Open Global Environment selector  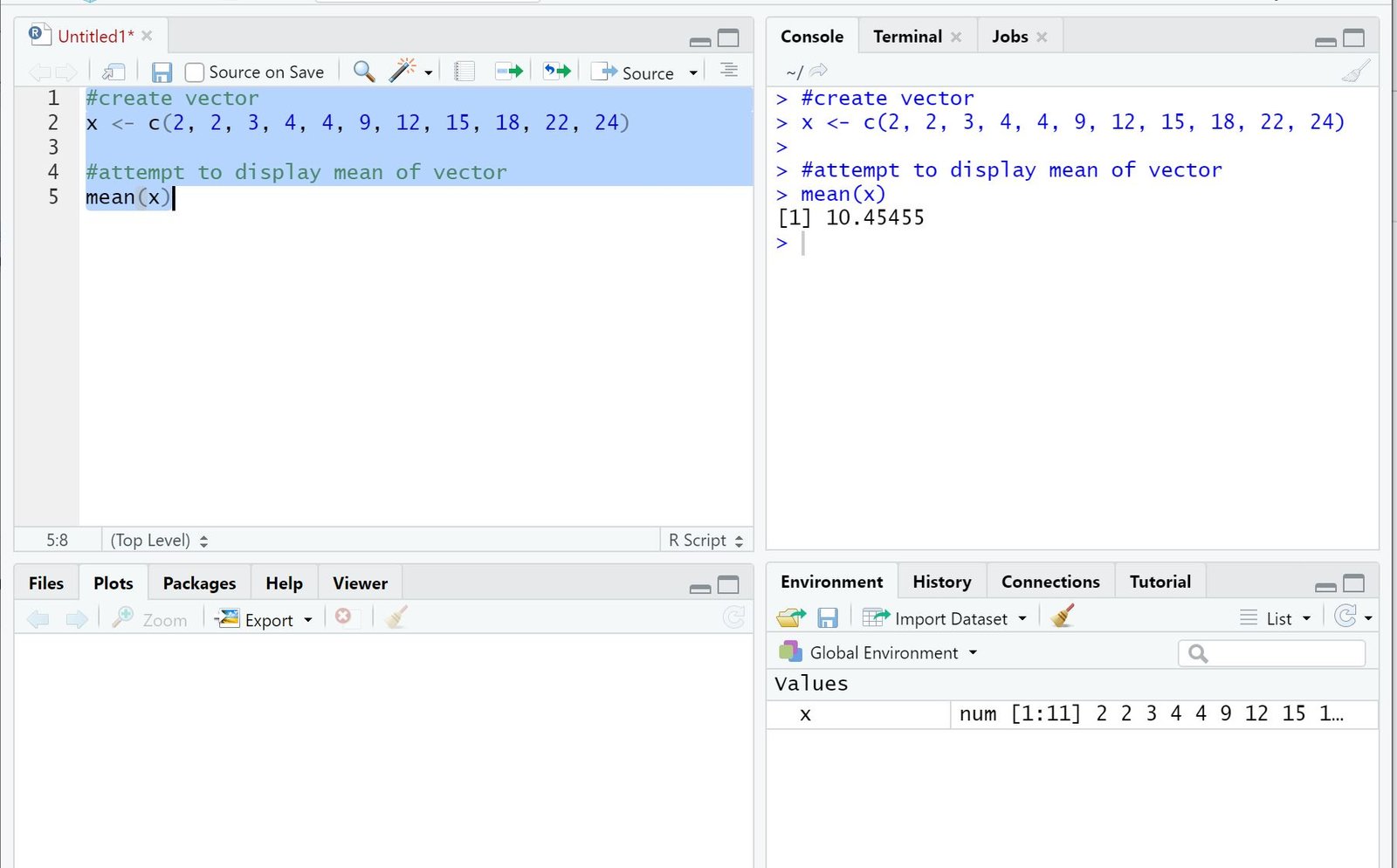click(878, 652)
